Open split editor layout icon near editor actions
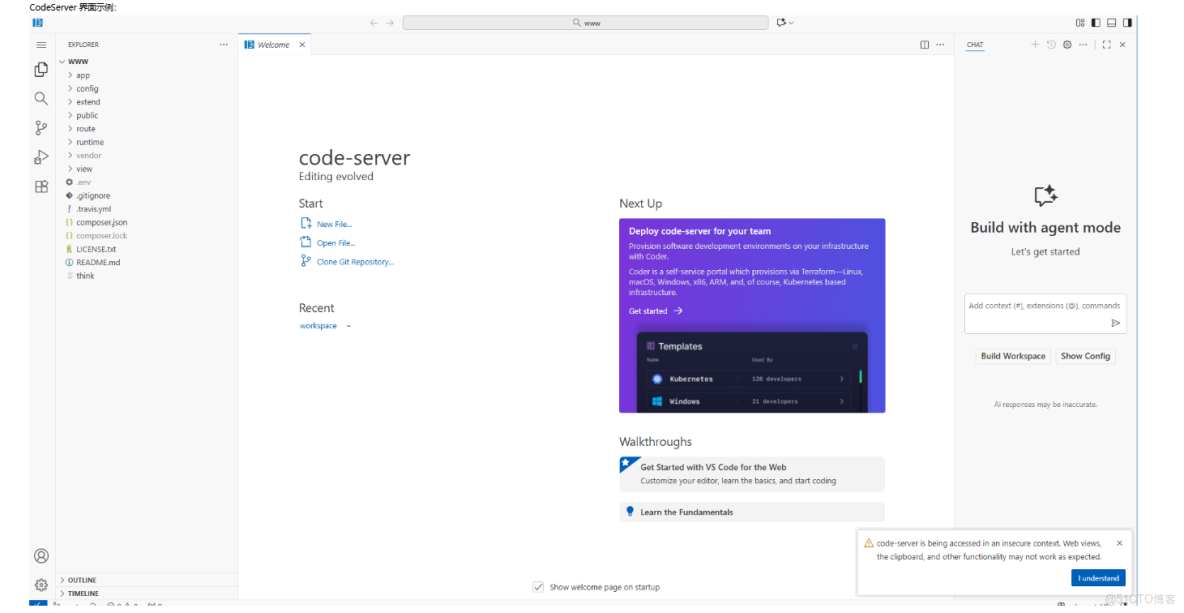This screenshot has width=1184, height=613. (923, 44)
